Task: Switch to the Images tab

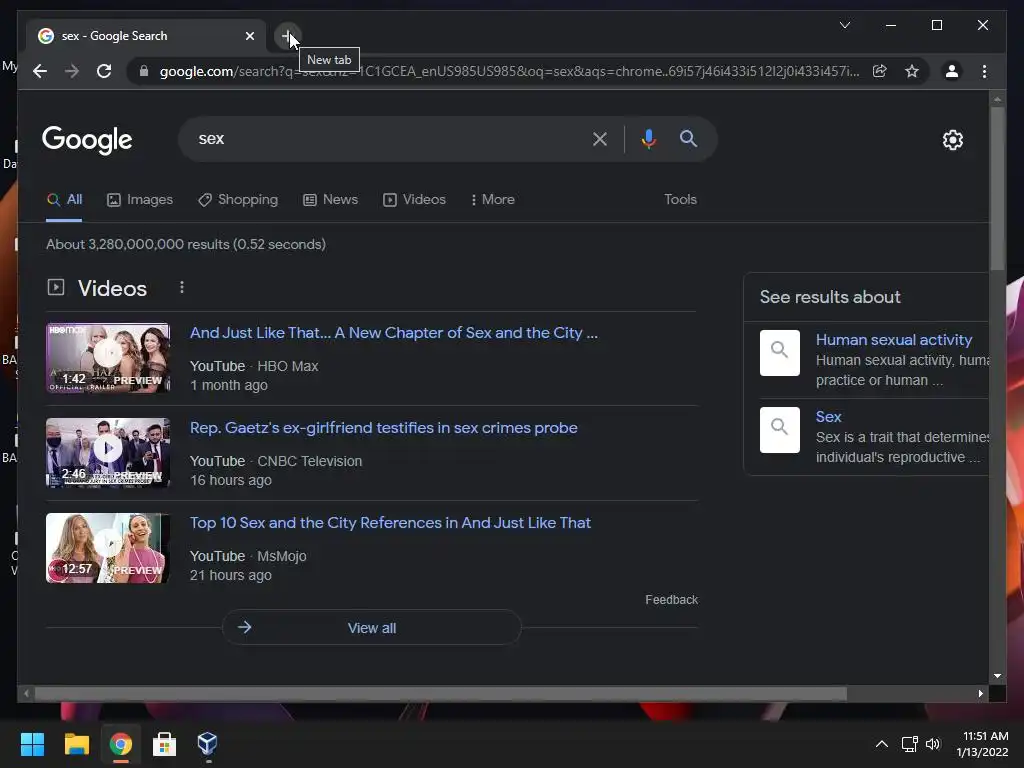Action: [140, 200]
